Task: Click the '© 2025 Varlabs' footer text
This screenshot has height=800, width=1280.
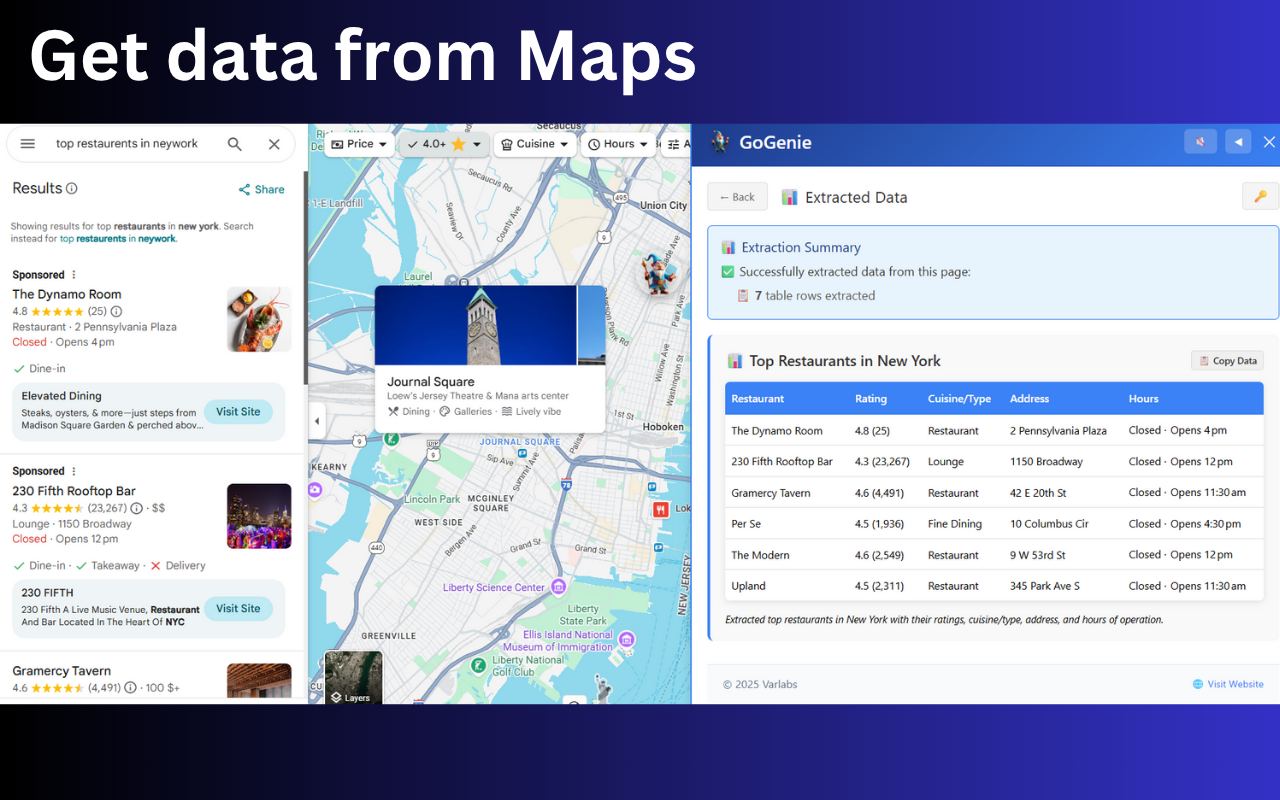Action: tap(760, 685)
